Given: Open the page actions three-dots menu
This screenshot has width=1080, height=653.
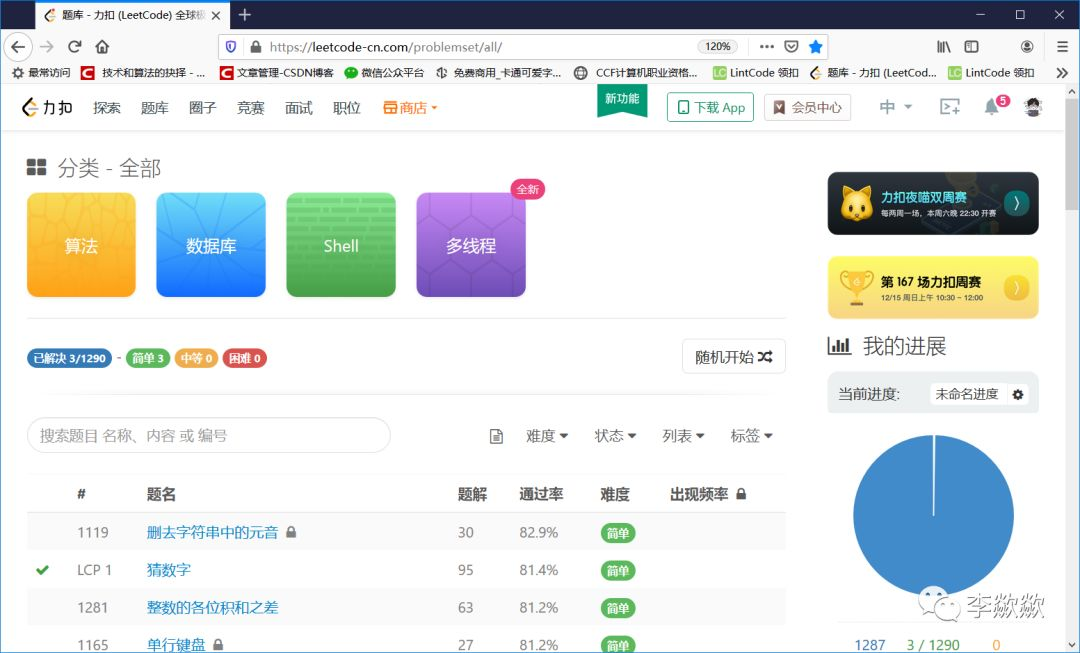Looking at the screenshot, I should [x=767, y=47].
